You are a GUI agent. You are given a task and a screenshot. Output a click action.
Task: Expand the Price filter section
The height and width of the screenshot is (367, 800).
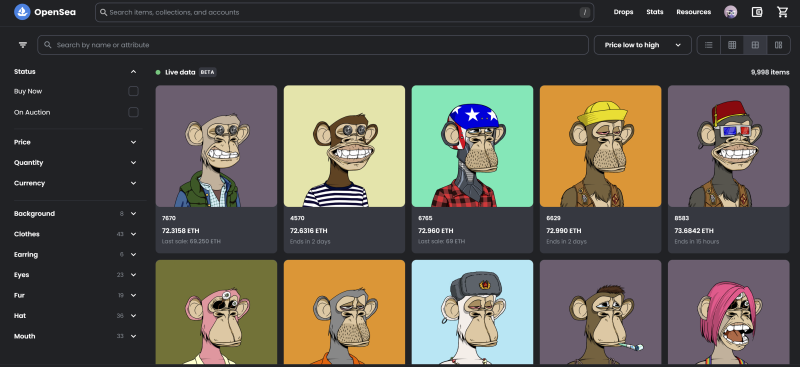coord(133,142)
